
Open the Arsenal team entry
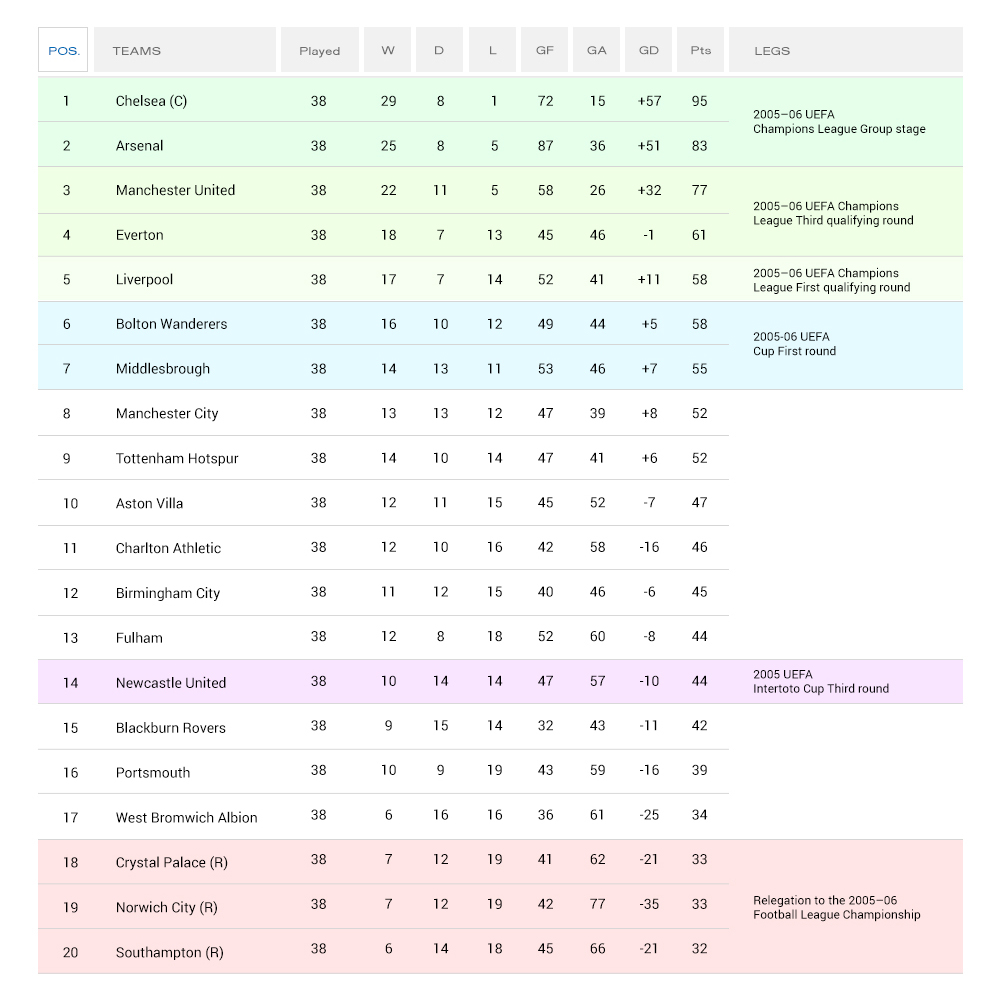pyautogui.click(x=139, y=146)
